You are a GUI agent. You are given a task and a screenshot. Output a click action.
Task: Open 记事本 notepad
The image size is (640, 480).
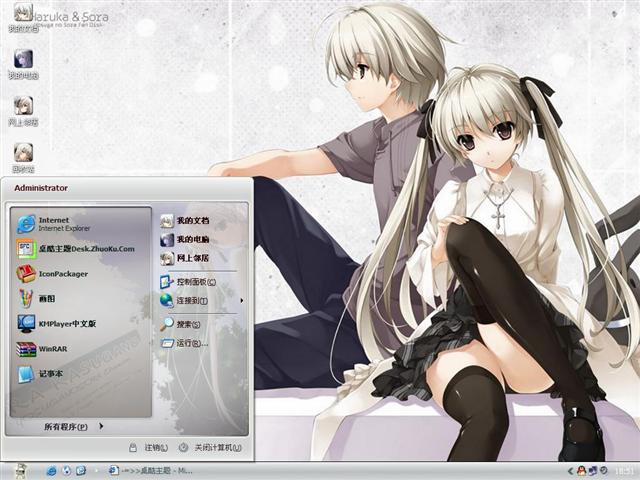(81, 374)
